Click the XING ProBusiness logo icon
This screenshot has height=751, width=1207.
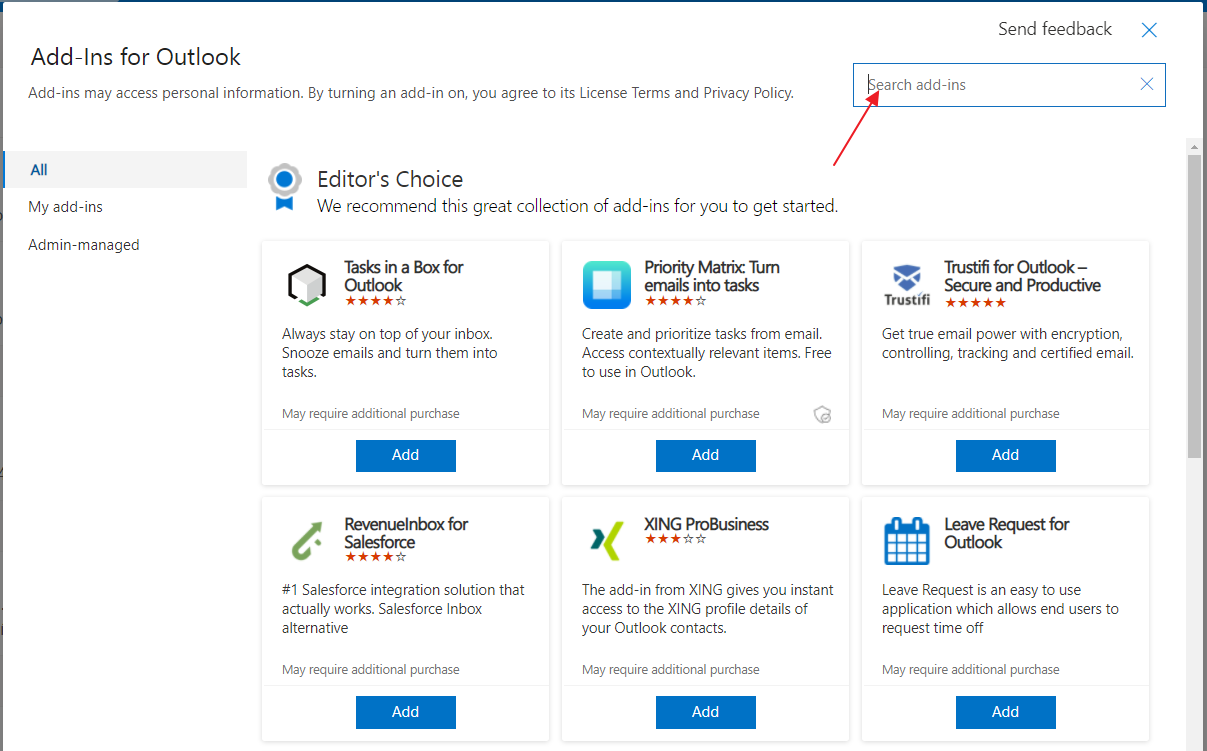click(x=606, y=541)
